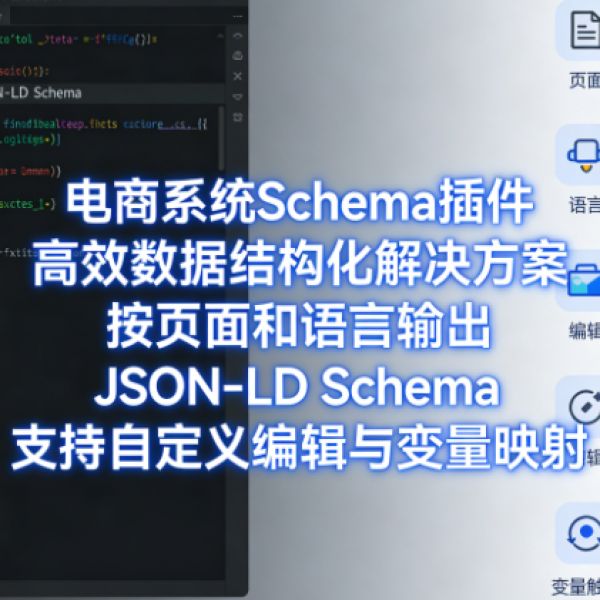Screen dimensions: 600x600
Task: Click the 页面 label text
Action: pos(585,80)
